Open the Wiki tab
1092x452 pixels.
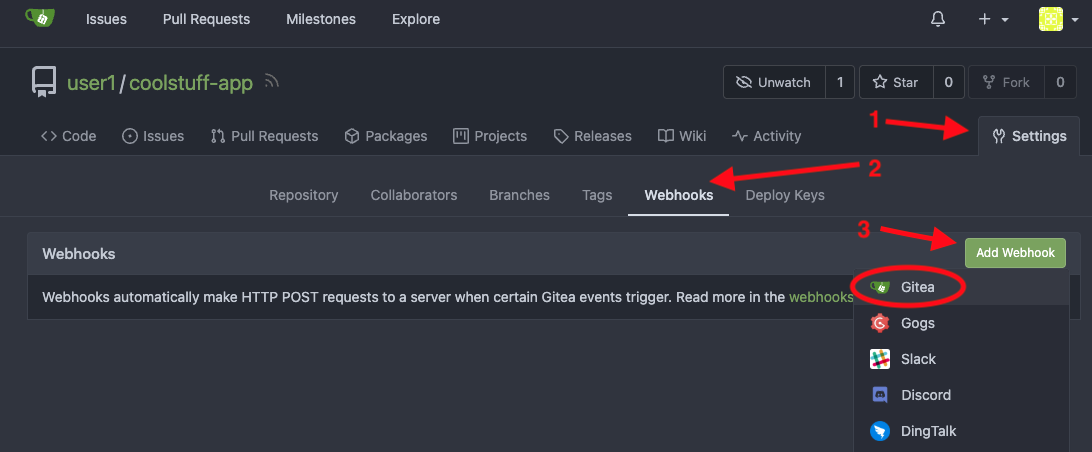(682, 137)
